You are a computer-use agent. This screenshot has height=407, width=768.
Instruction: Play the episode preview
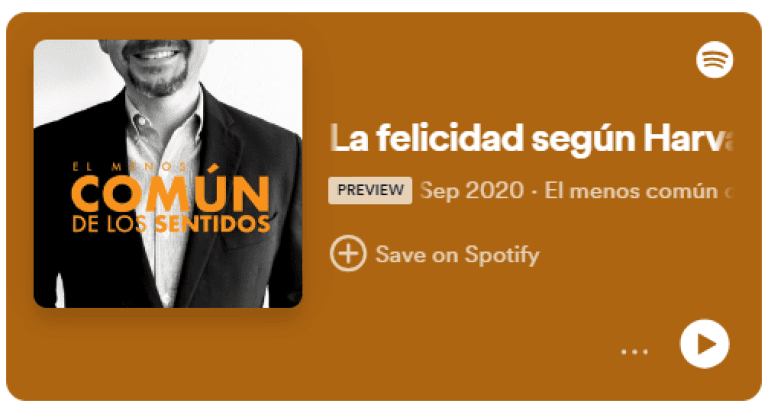pyautogui.click(x=704, y=344)
